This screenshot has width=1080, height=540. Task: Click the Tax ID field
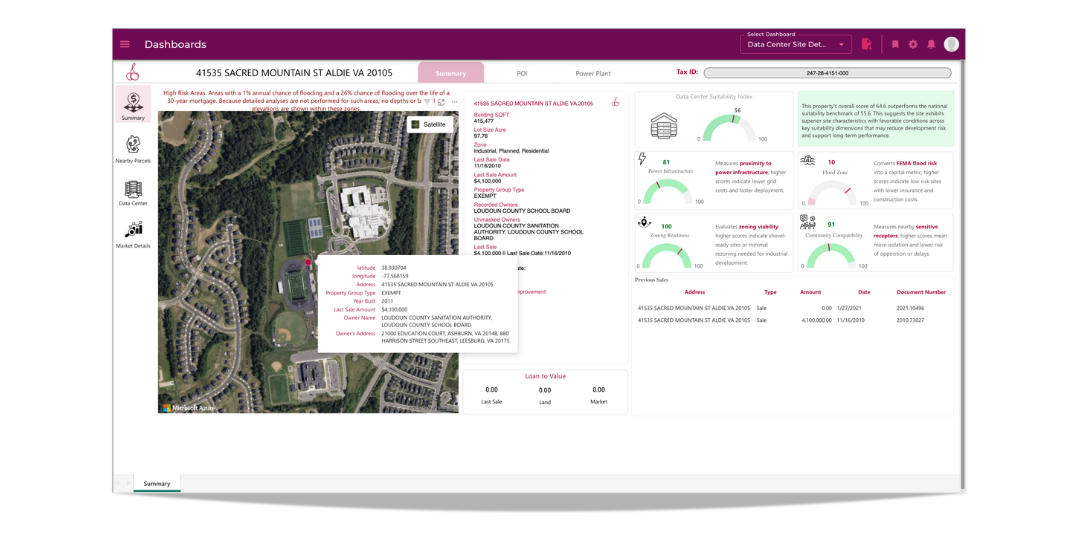827,73
